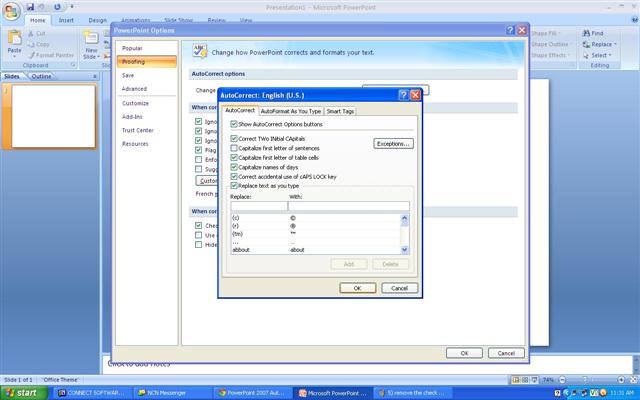Toggle Show AutoCorrect Options buttons checkbox
Image resolution: width=640 pixels, height=400 pixels.
[x=234, y=124]
